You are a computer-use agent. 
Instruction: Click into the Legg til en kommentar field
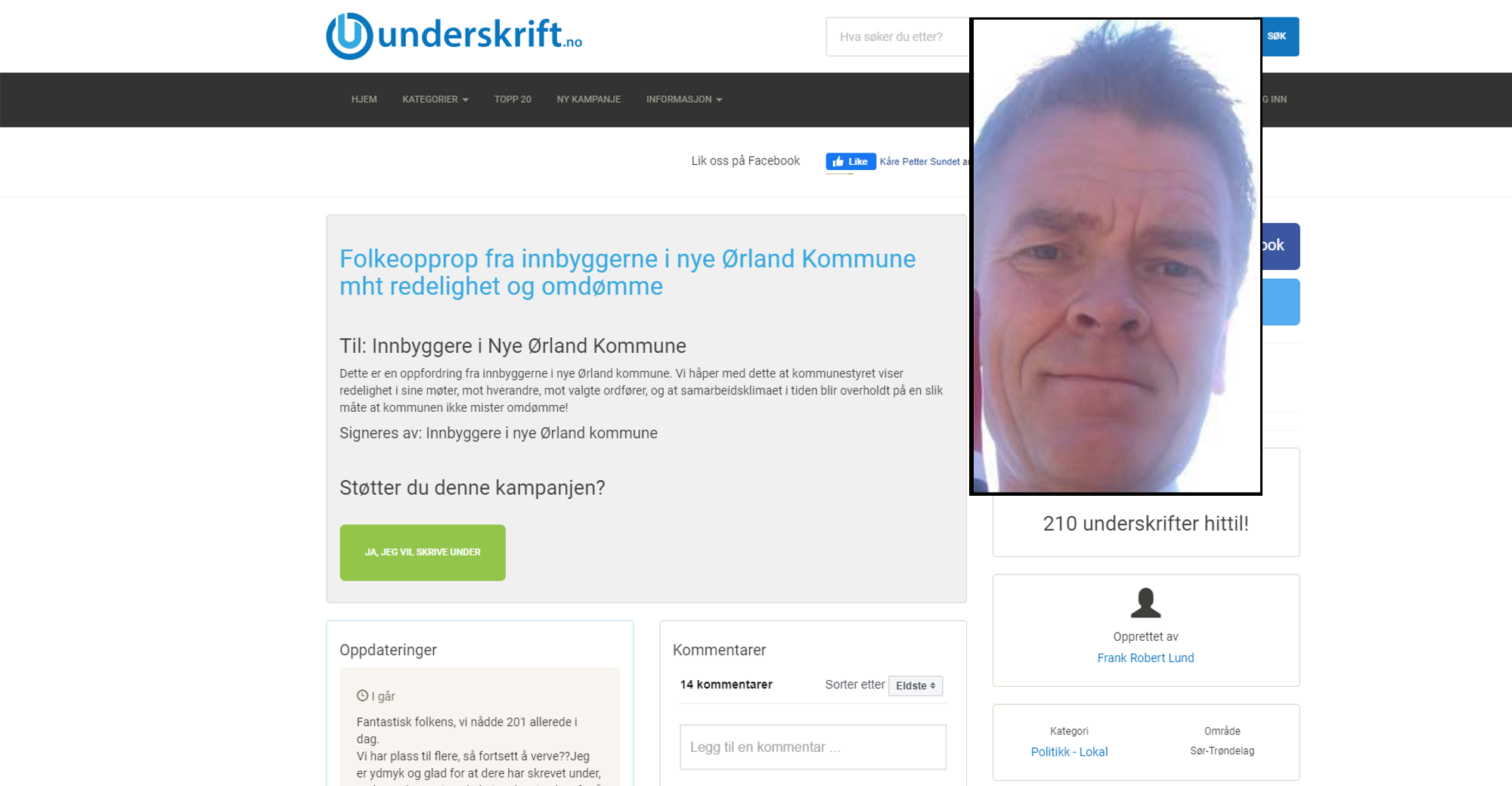coord(813,747)
